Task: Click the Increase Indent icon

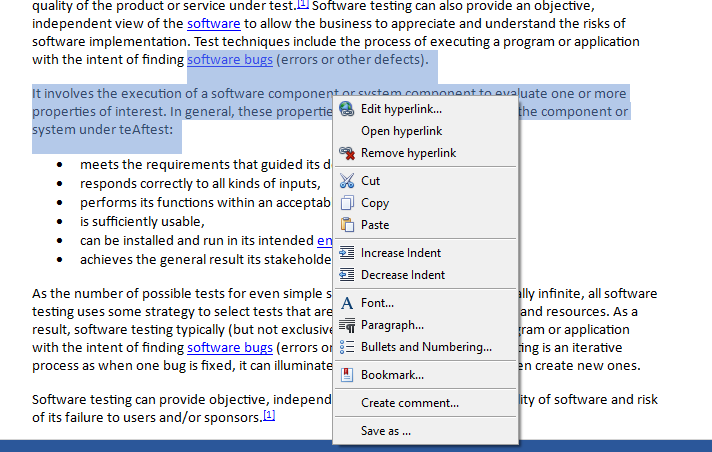Action: click(x=347, y=253)
